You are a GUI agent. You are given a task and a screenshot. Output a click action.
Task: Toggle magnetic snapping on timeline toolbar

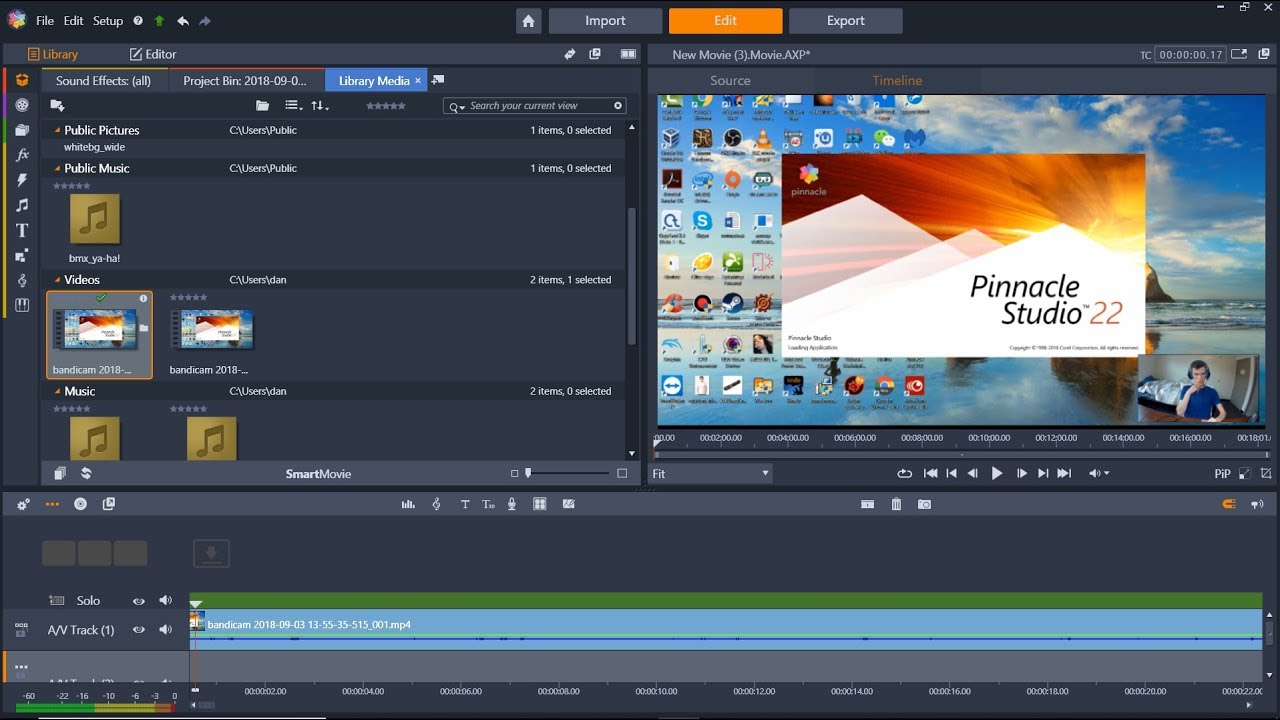coord(1229,504)
